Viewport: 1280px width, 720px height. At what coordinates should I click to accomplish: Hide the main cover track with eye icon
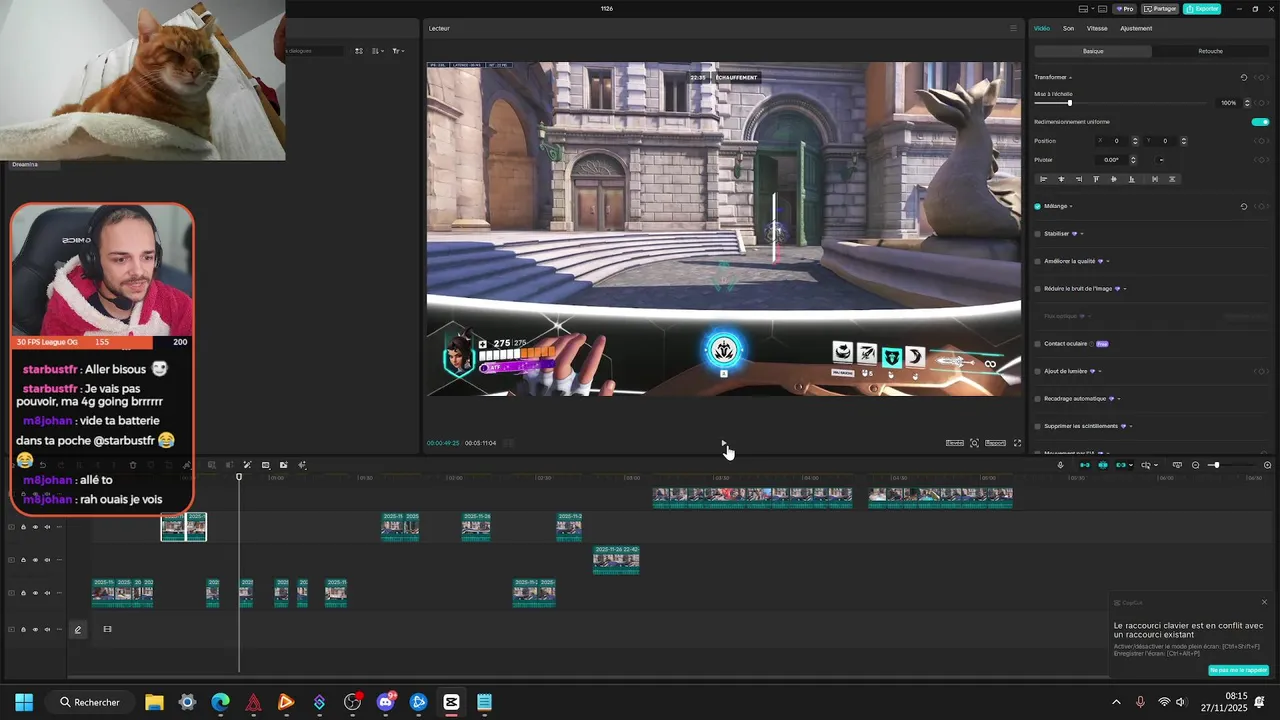(x=35, y=629)
